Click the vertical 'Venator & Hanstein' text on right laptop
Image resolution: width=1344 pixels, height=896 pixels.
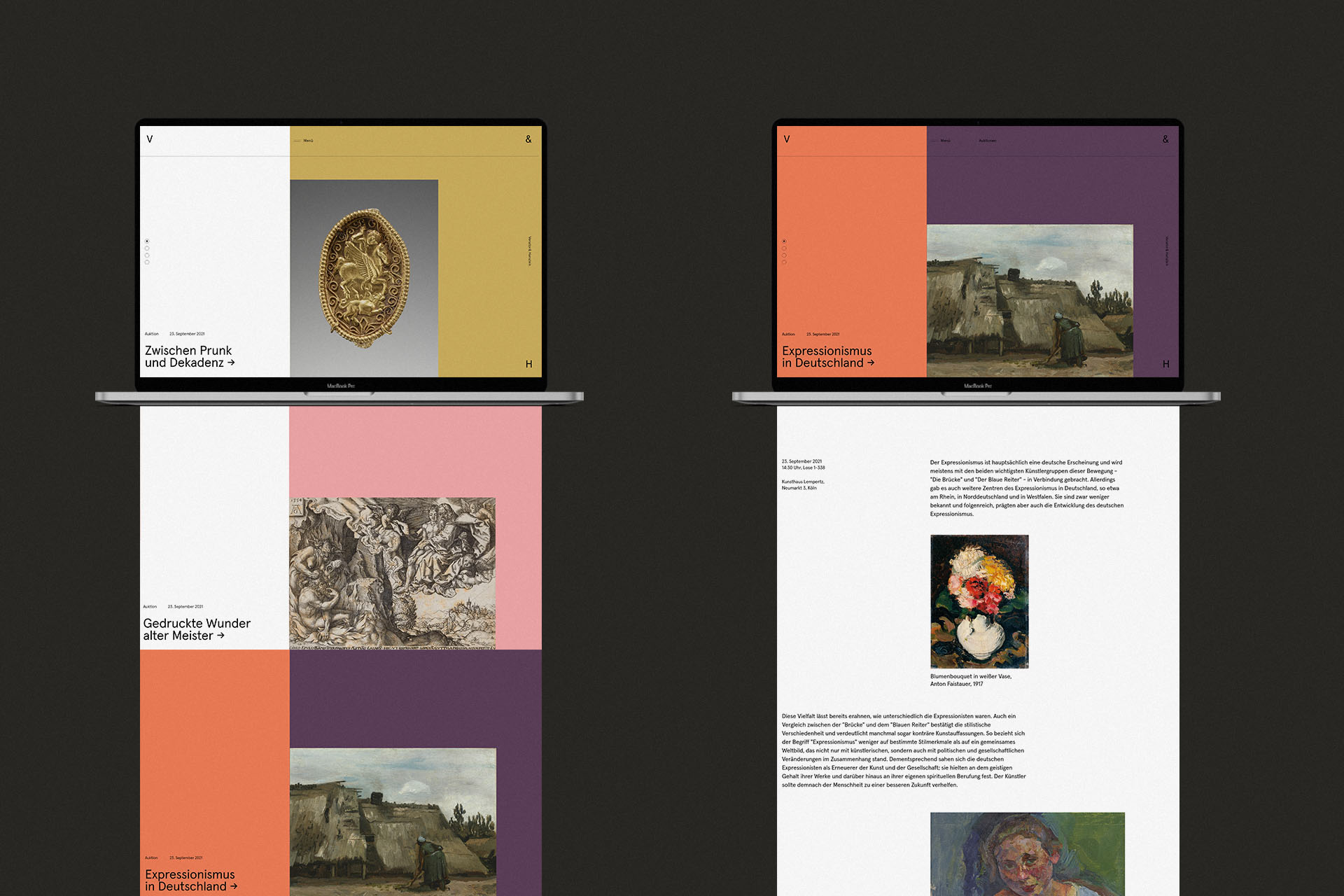click(1166, 251)
